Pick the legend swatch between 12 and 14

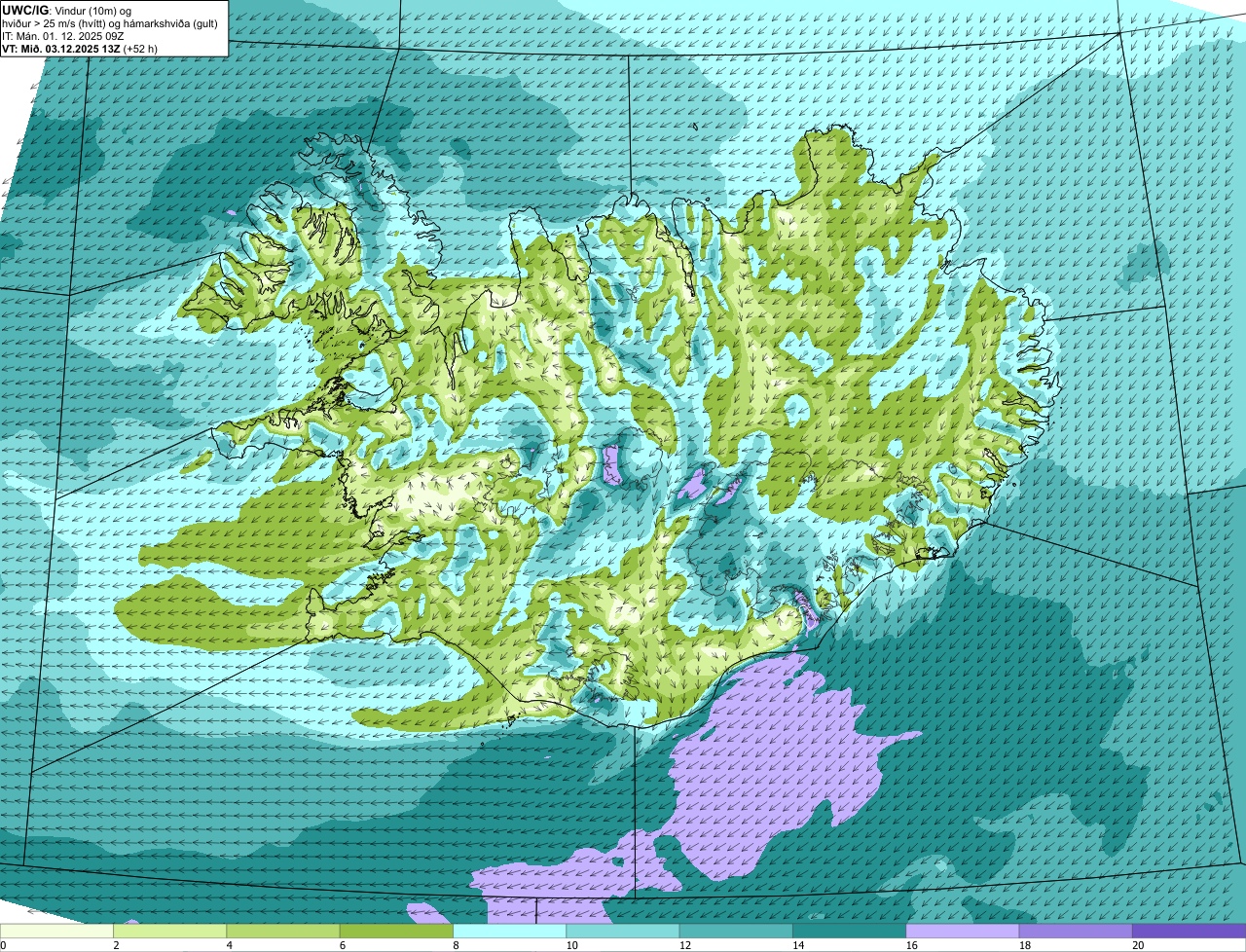[736, 932]
